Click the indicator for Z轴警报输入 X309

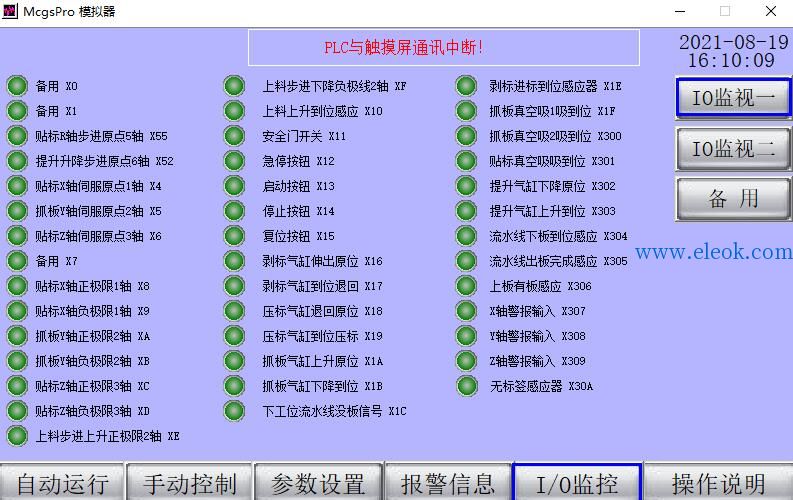tap(466, 361)
